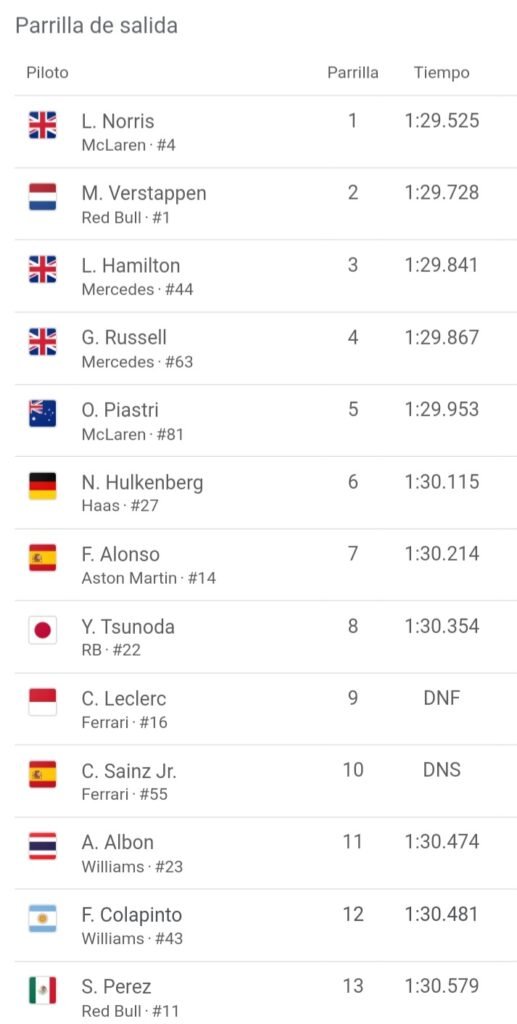Viewport: 517px width, 1024px height.
Task: Select the Australian flag by O. Piastri
Action: click(x=42, y=413)
